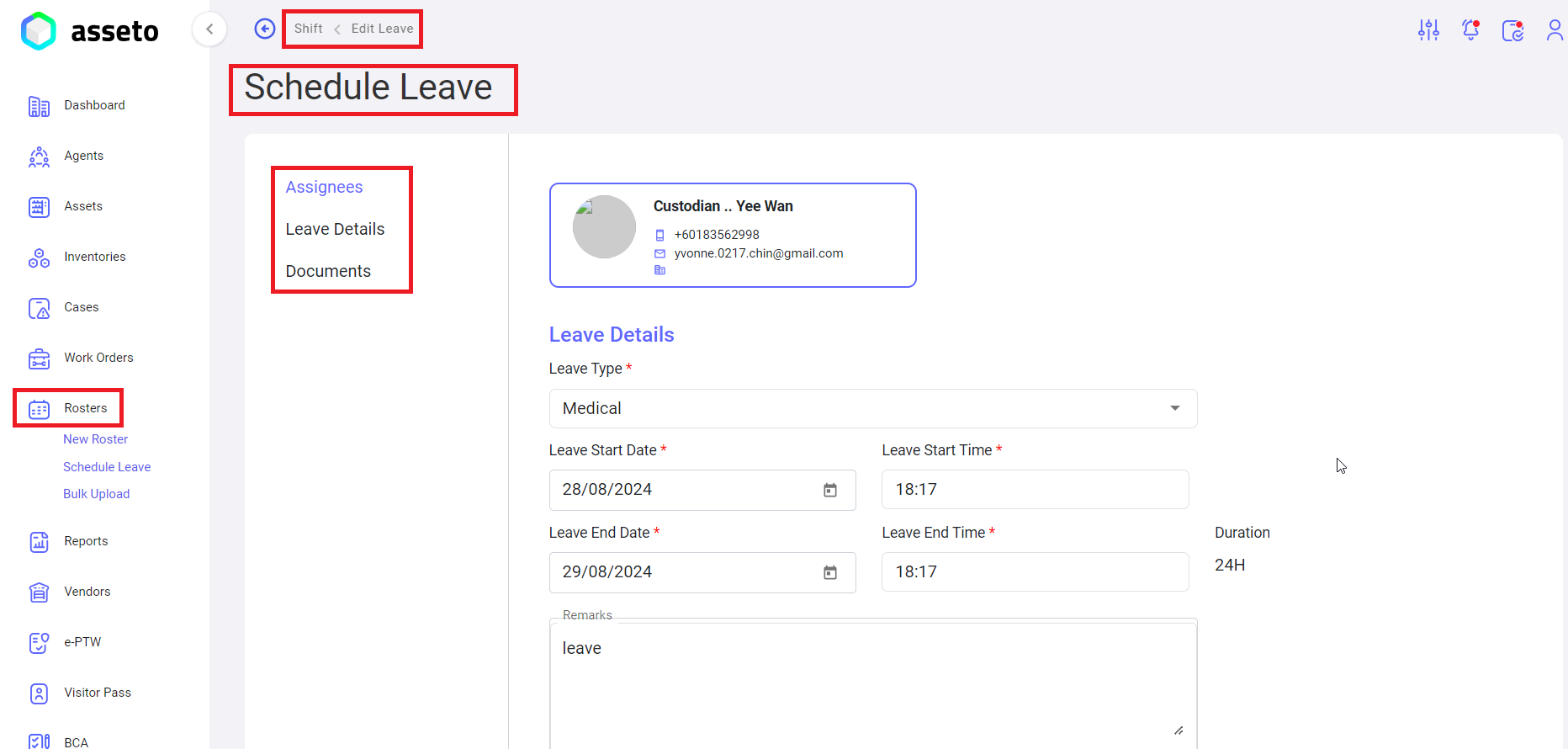Click the Custodian .. Yee Wan name
The height and width of the screenshot is (749, 1568).
723,206
